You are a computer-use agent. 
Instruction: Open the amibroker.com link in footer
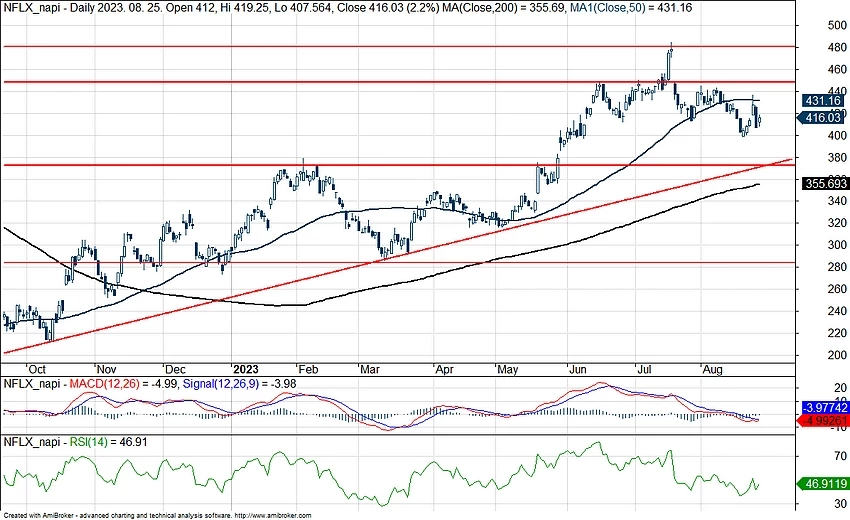(x=274, y=516)
